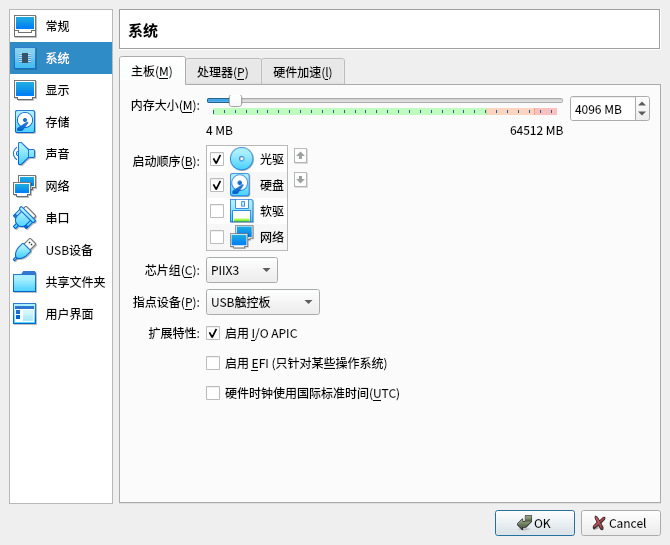The height and width of the screenshot is (545, 670).
Task: Select 用户界面 label in the sidebar
Action: point(69,314)
